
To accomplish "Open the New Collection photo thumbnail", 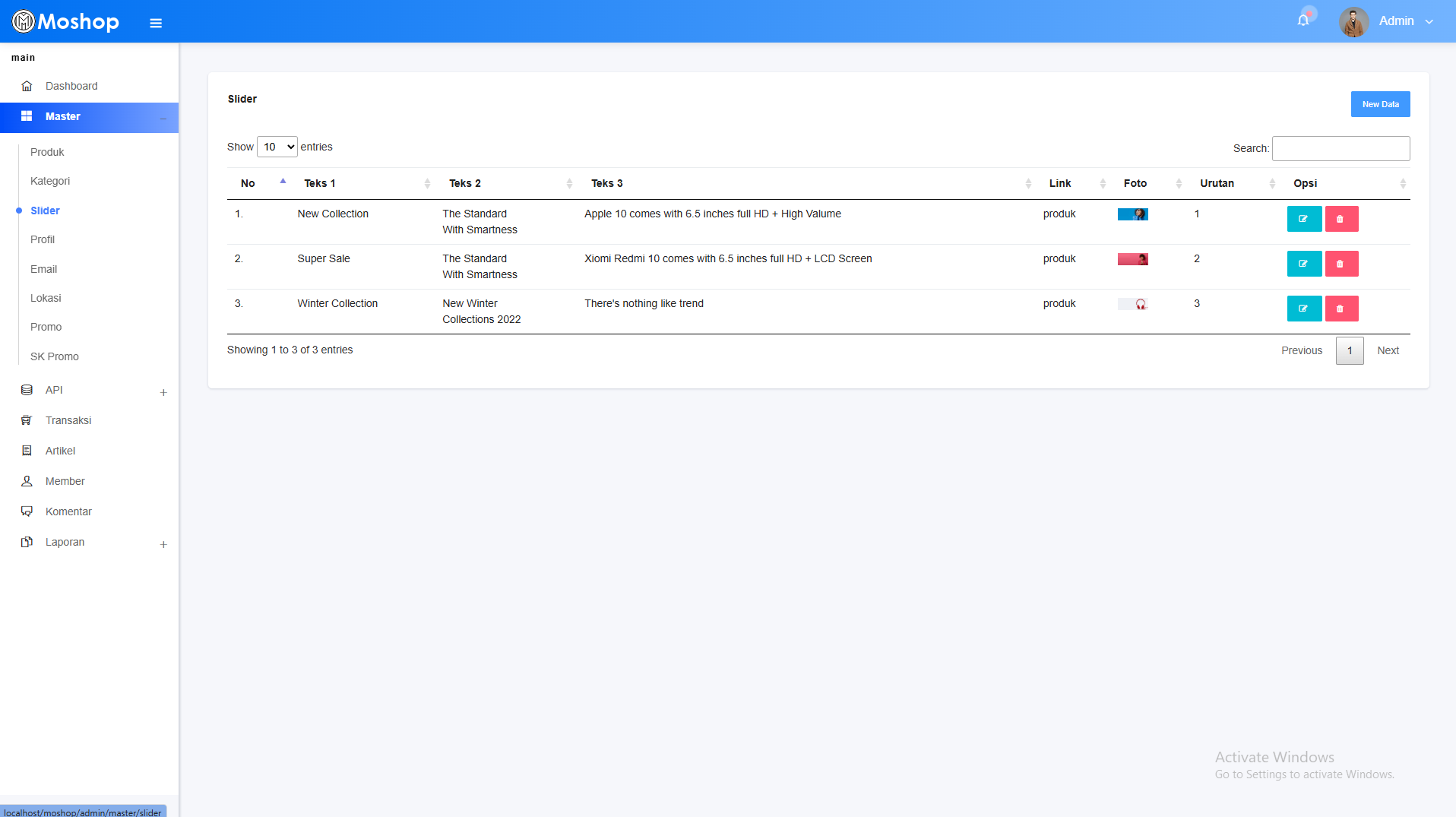I will click(x=1132, y=214).
